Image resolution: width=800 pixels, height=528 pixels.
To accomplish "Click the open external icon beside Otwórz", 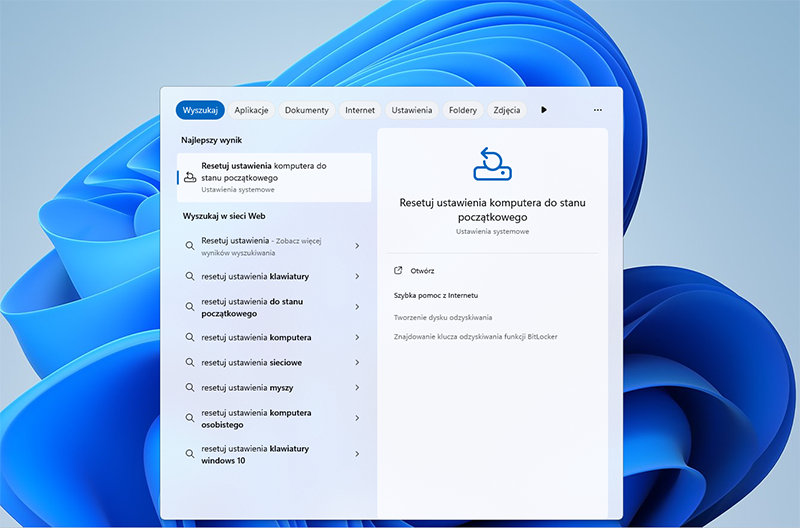I will point(398,270).
